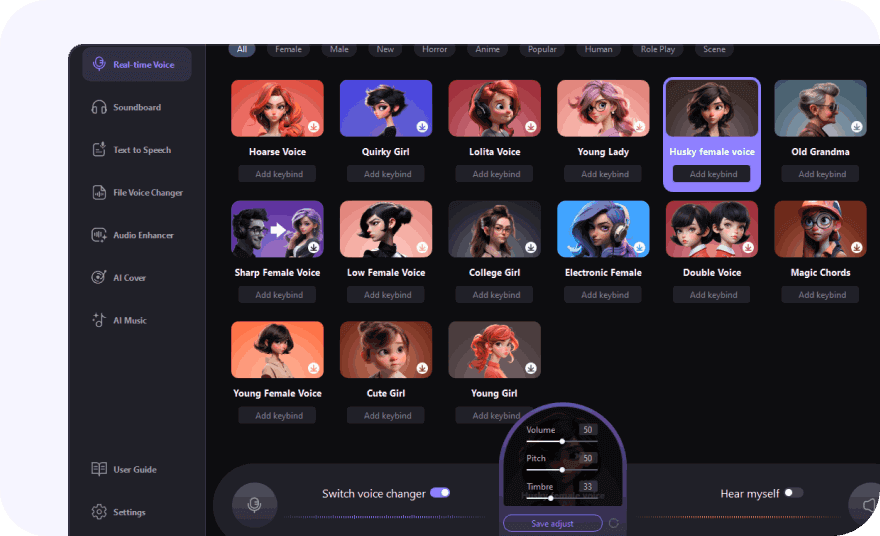
Task: Open Text to Speech in sidebar
Action: [x=140, y=150]
